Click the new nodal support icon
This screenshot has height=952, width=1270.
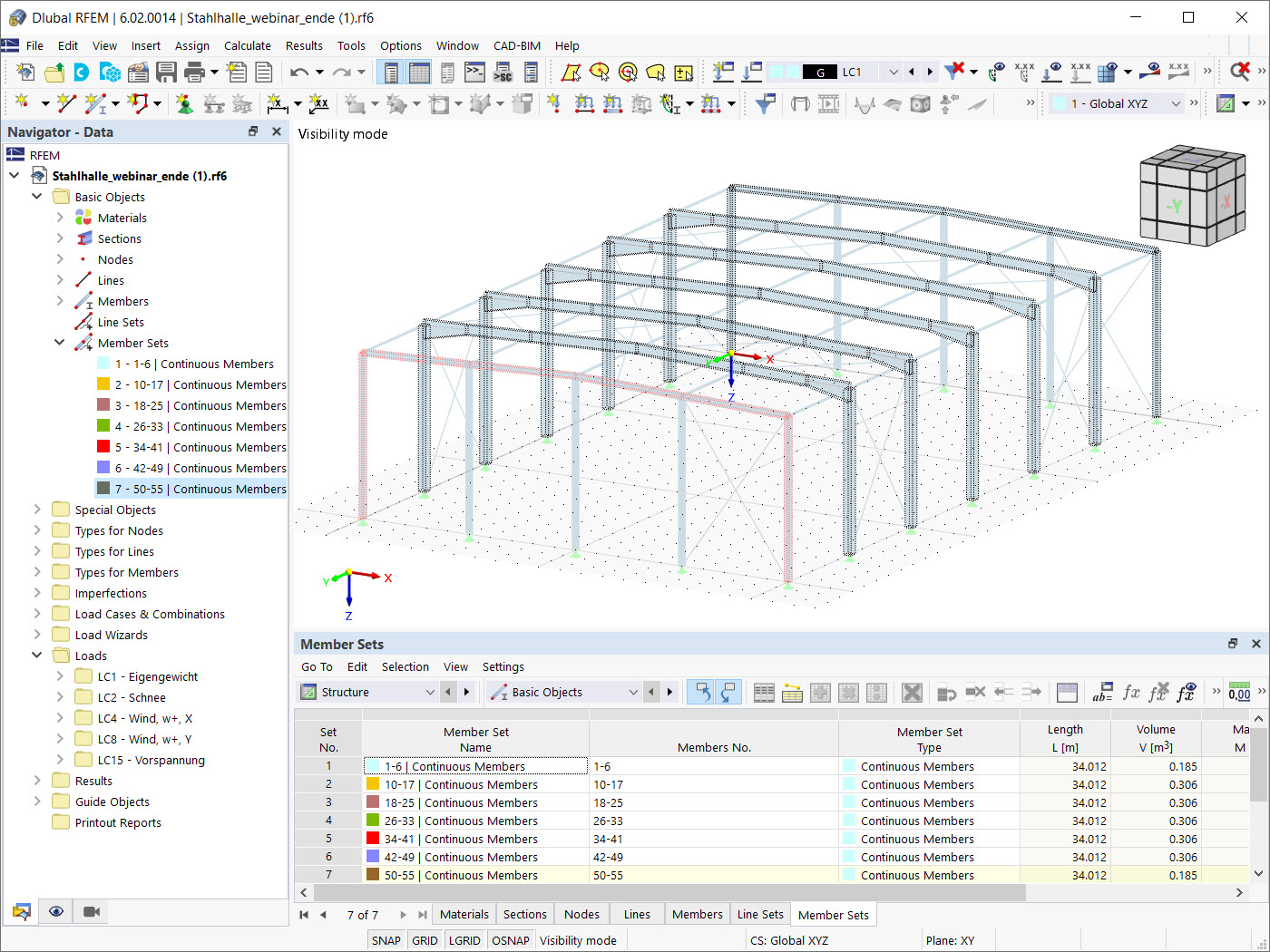pyautogui.click(x=184, y=104)
